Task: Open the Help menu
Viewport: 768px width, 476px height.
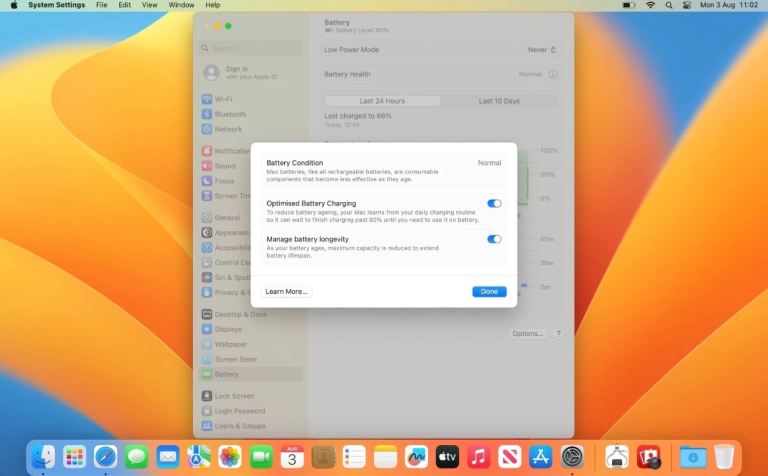Action: 212,5
